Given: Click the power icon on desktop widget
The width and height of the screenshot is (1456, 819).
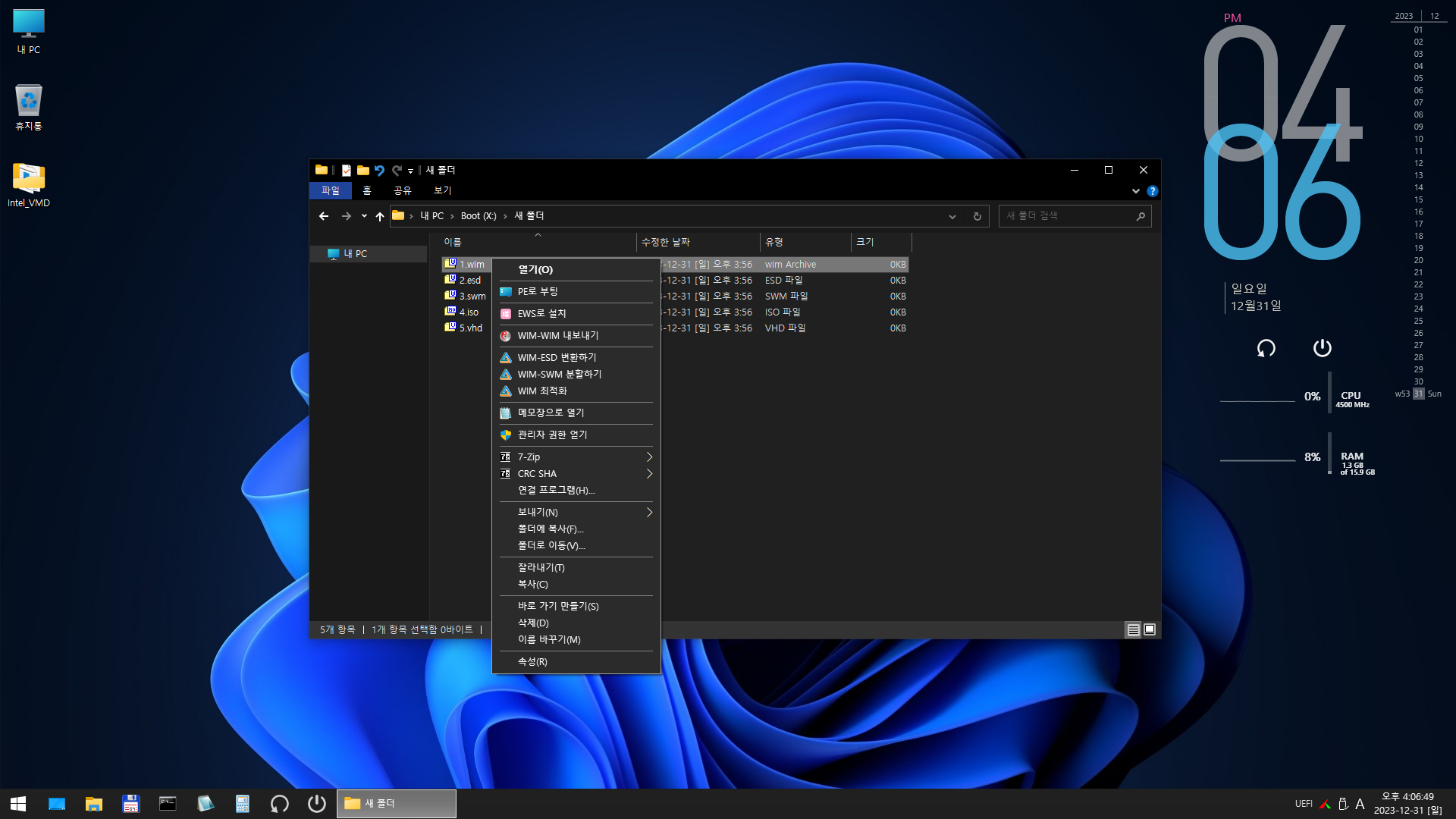Looking at the screenshot, I should coord(1323,348).
